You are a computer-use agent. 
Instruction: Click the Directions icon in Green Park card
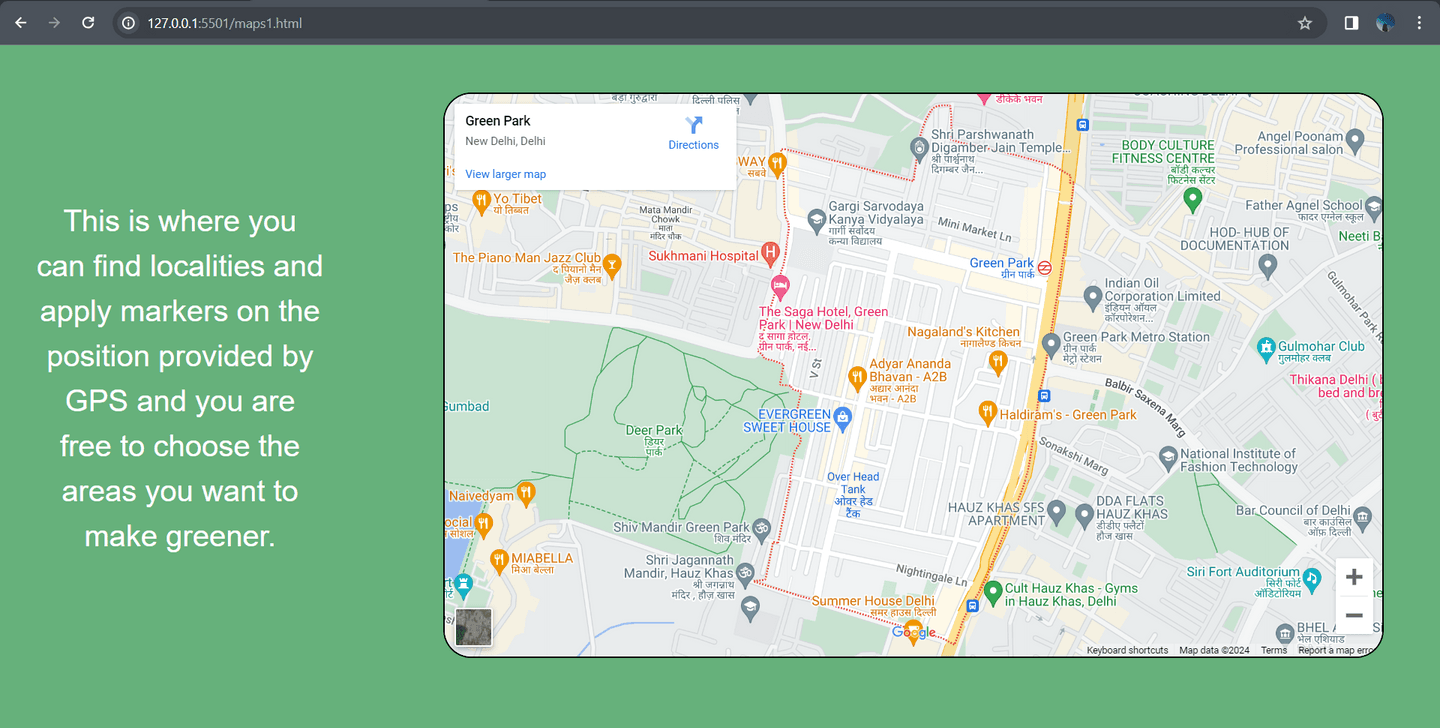pos(694,125)
